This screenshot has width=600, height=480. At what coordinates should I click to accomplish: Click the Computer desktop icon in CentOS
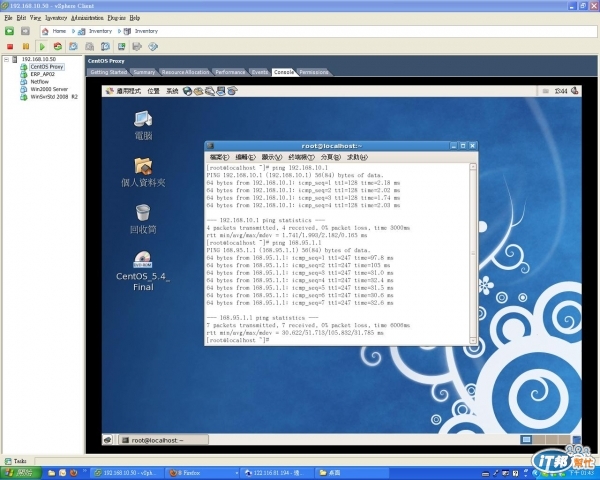pyautogui.click(x=143, y=119)
